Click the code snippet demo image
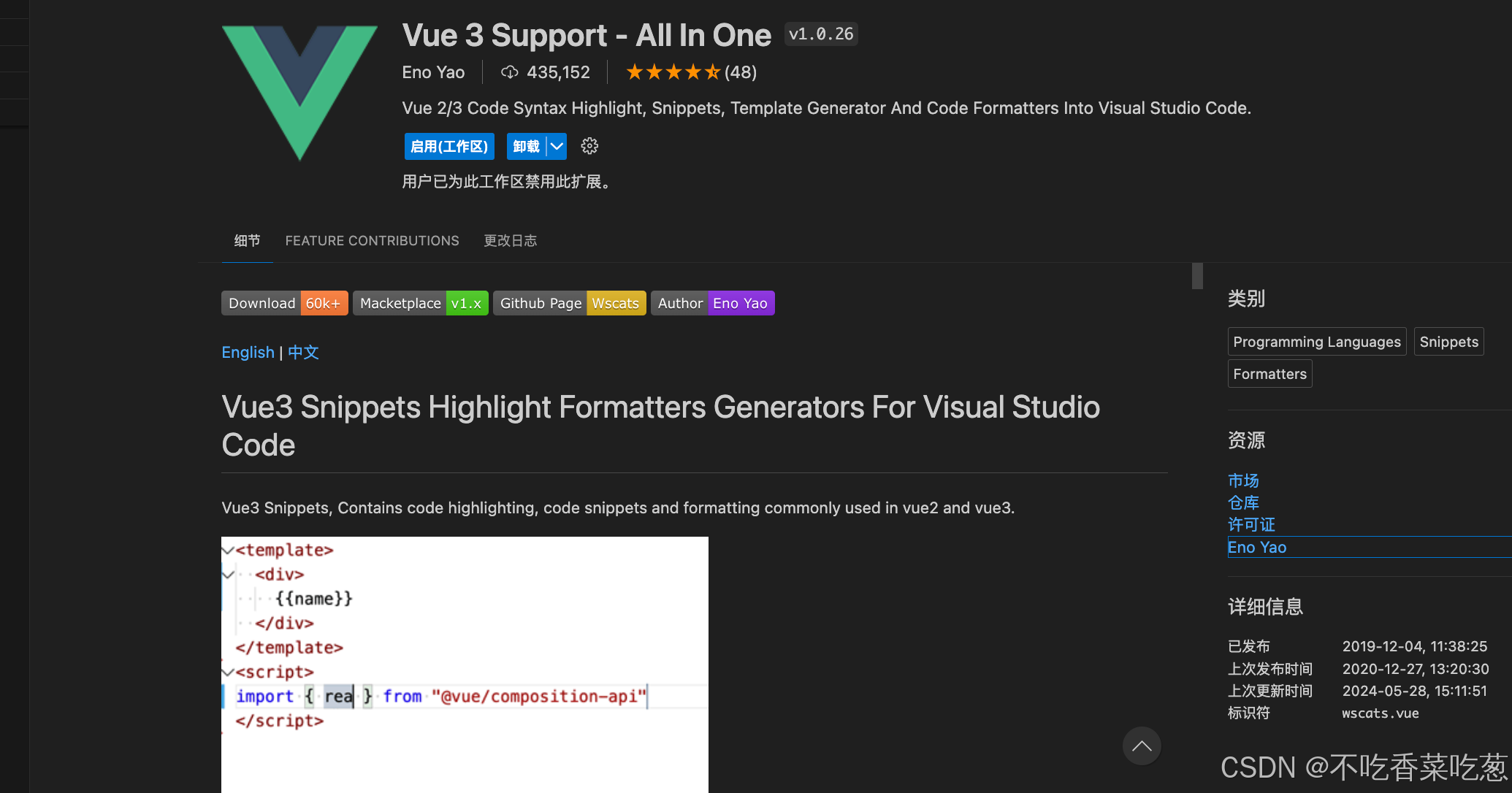1512x793 pixels. click(465, 664)
